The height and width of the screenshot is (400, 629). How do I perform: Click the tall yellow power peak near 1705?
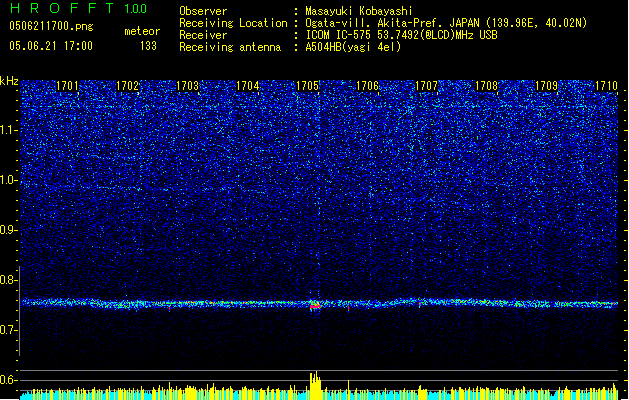pos(315,385)
